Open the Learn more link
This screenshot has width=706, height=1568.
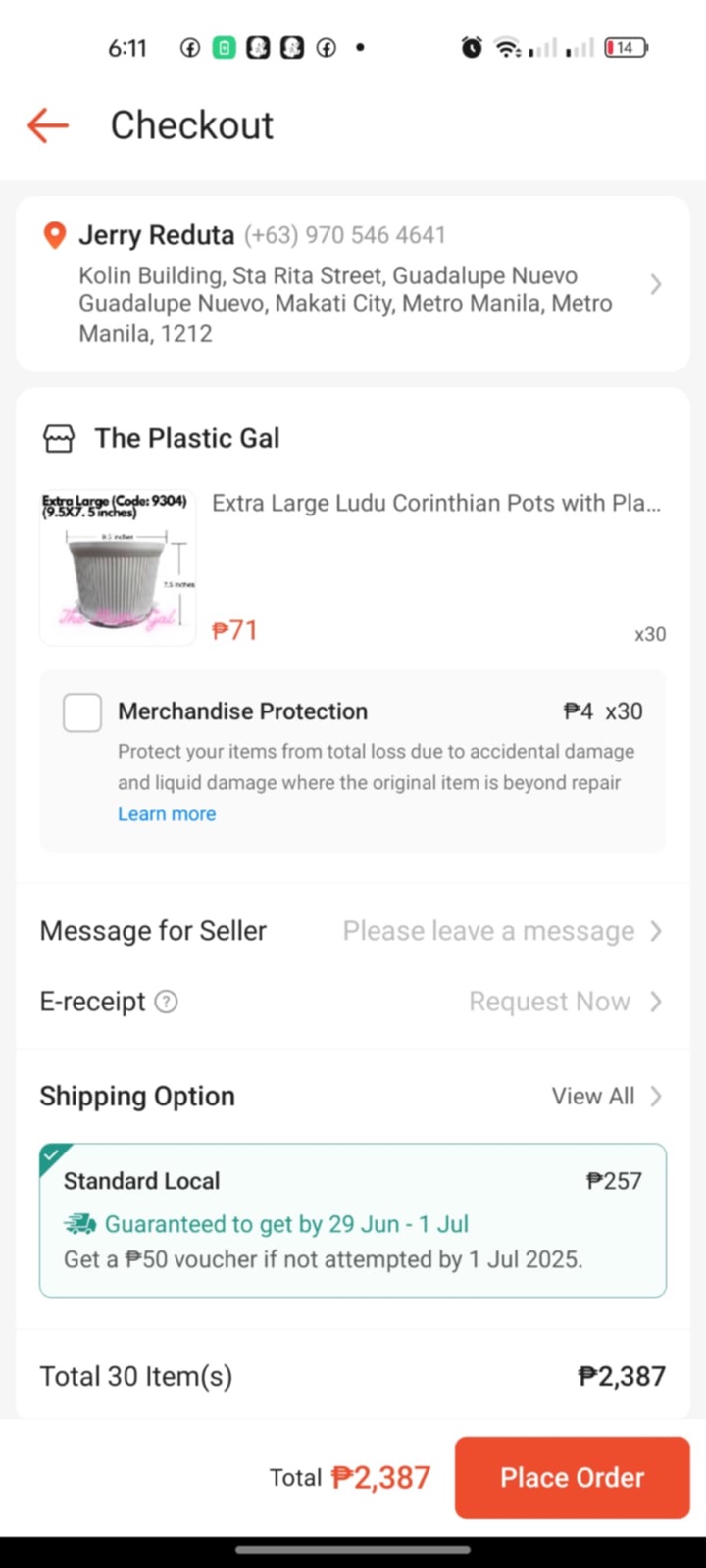[x=167, y=813]
